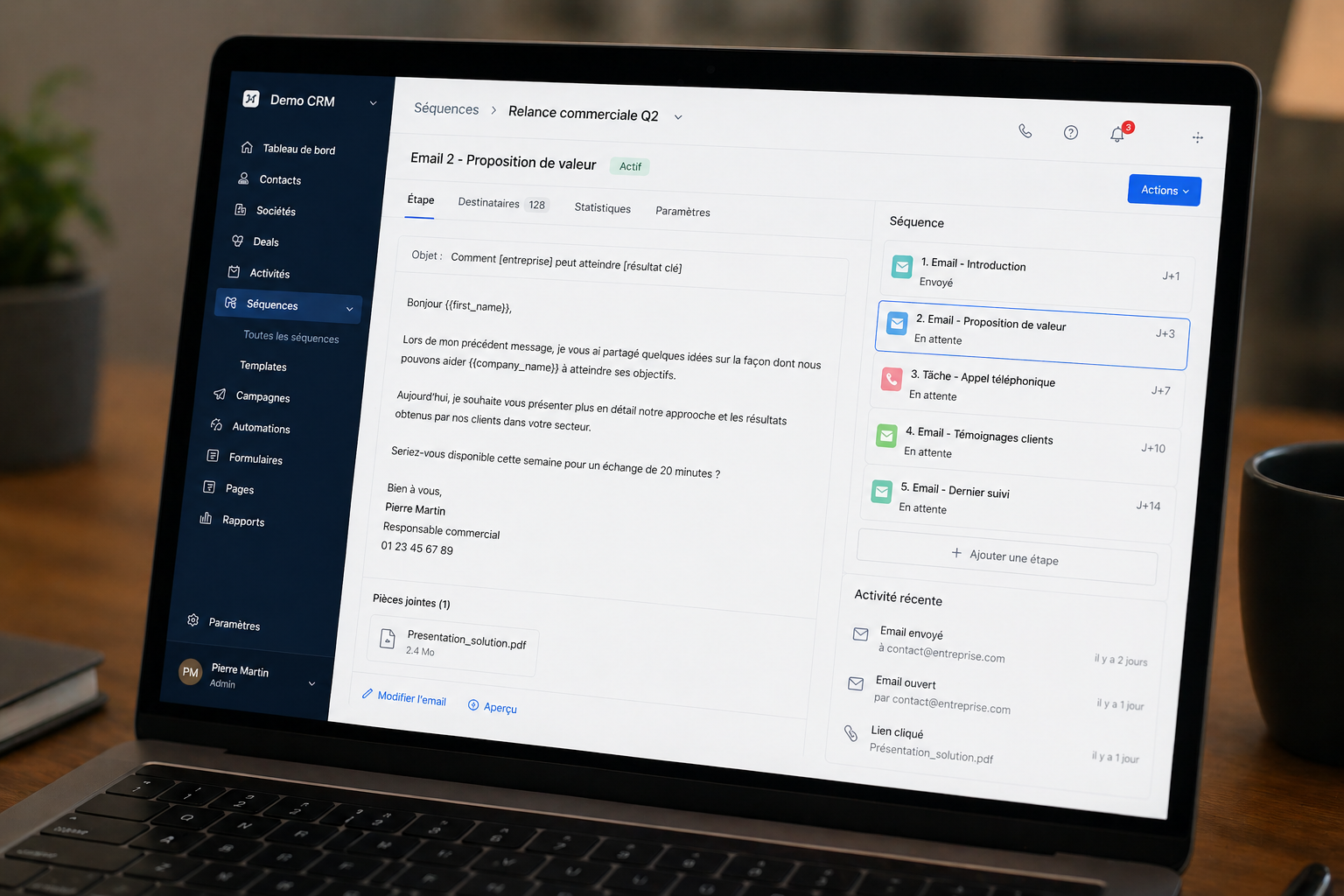Open notifications bell icon
This screenshot has width=1344, height=896.
tap(1117, 134)
